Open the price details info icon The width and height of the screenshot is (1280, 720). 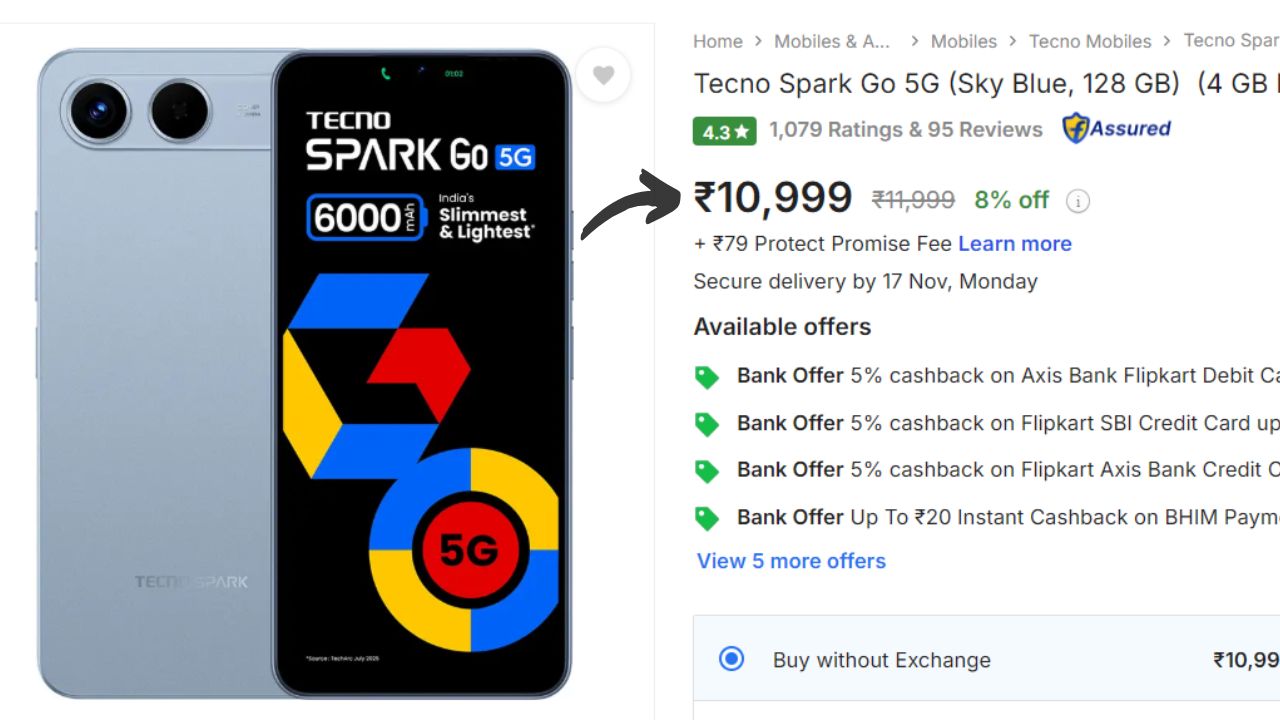pyautogui.click(x=1077, y=201)
